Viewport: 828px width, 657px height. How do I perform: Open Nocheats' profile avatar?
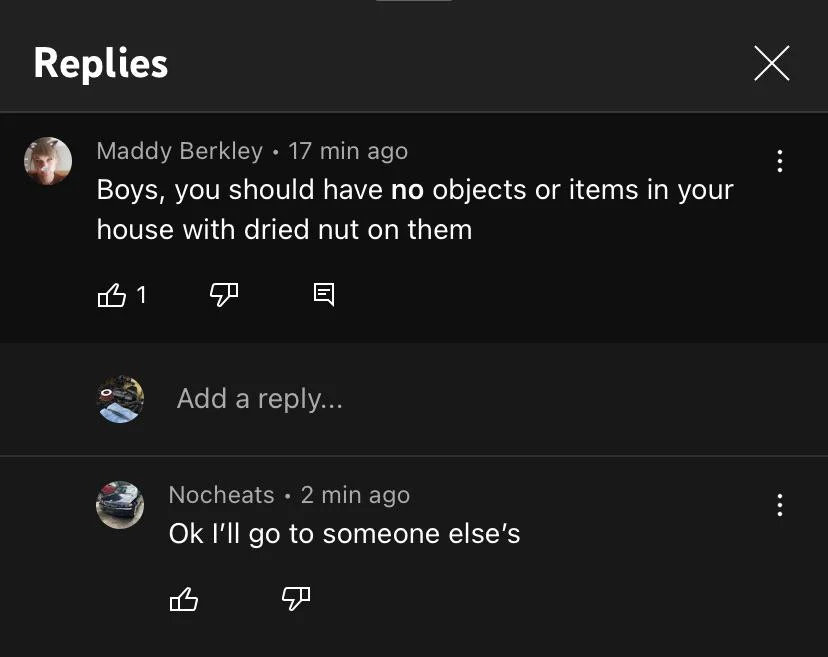(x=119, y=505)
